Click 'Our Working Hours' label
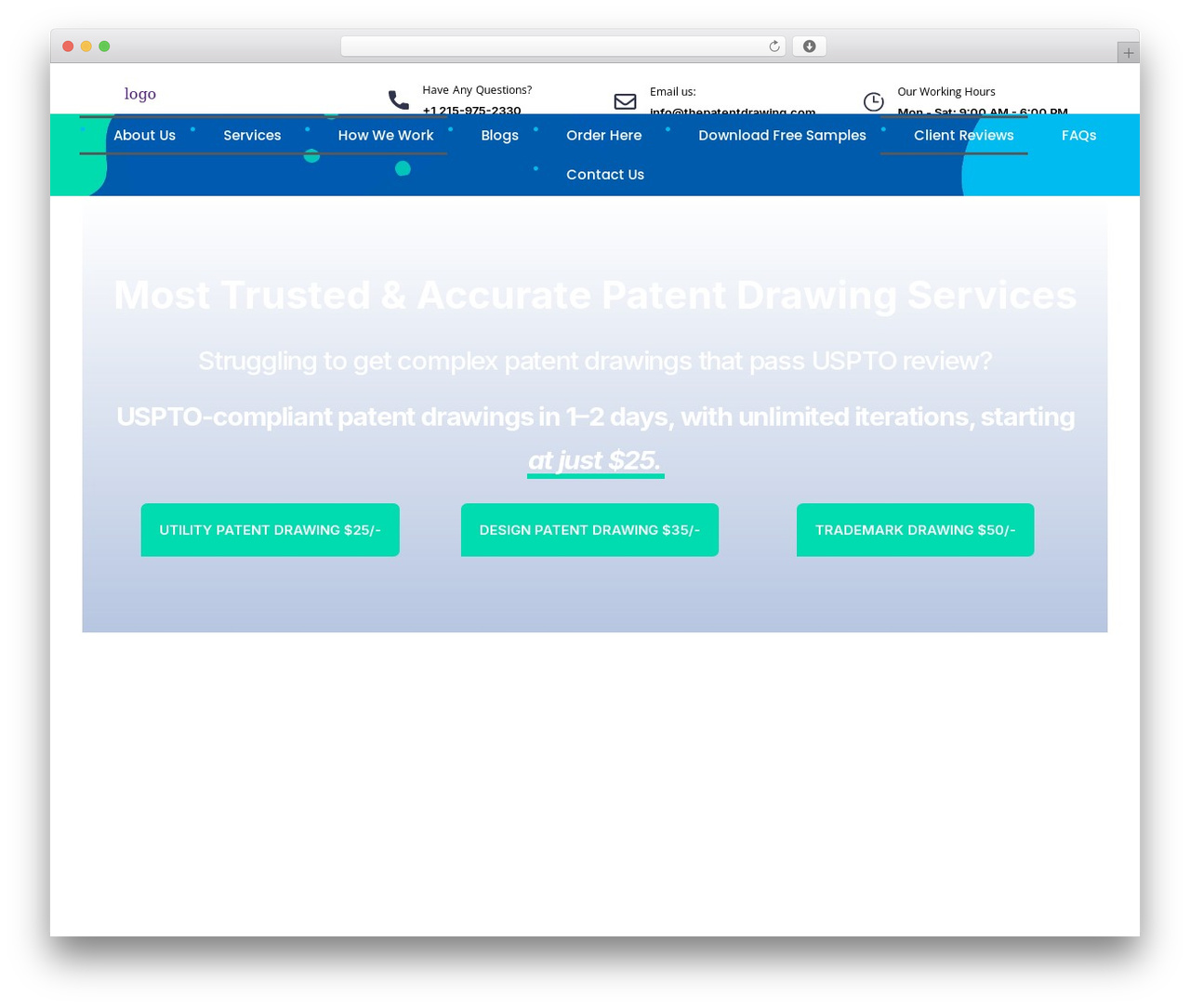Image resolution: width=1190 pixels, height=1008 pixels. (x=946, y=92)
